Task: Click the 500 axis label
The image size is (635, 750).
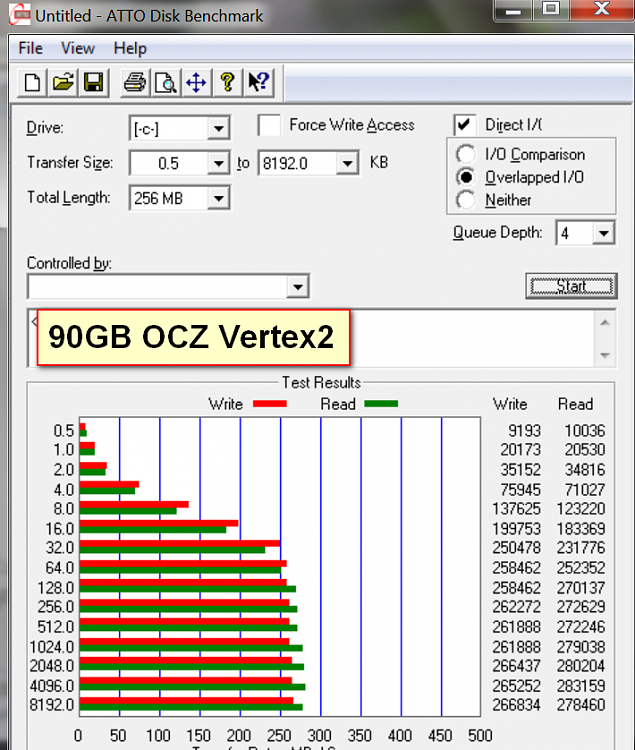Action: point(480,736)
